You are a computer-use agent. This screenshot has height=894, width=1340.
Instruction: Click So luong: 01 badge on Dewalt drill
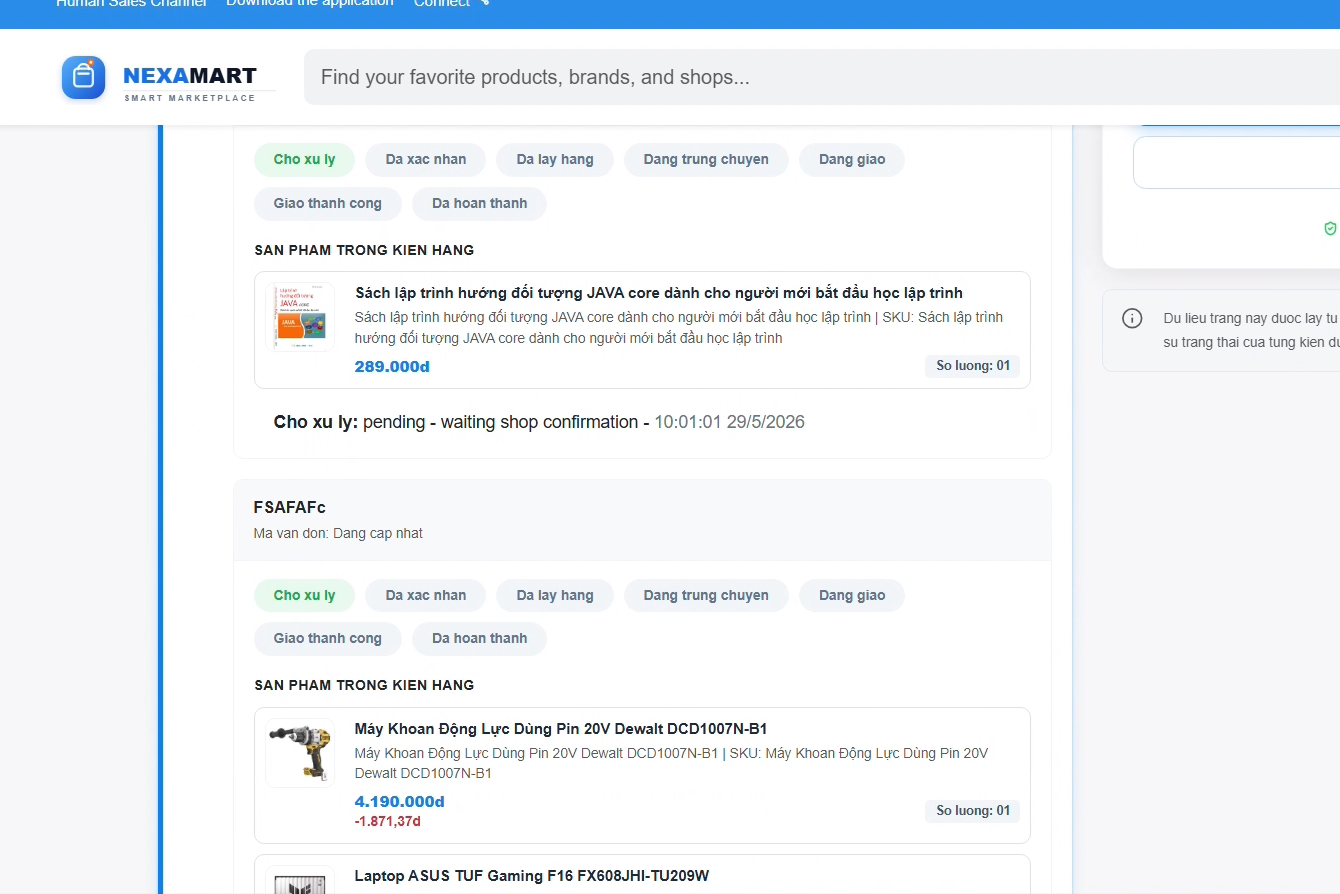coord(973,811)
